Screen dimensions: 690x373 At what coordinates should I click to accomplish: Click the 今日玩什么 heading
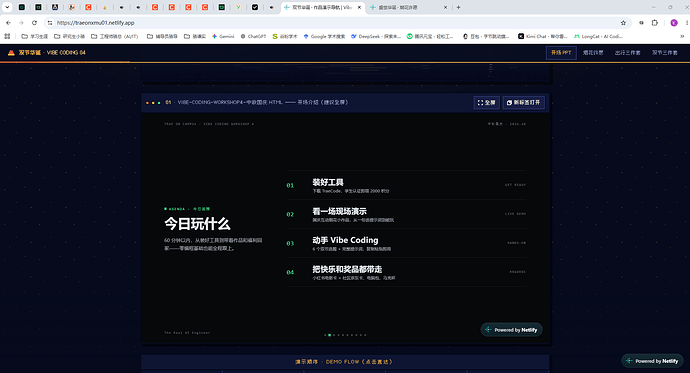(197, 224)
